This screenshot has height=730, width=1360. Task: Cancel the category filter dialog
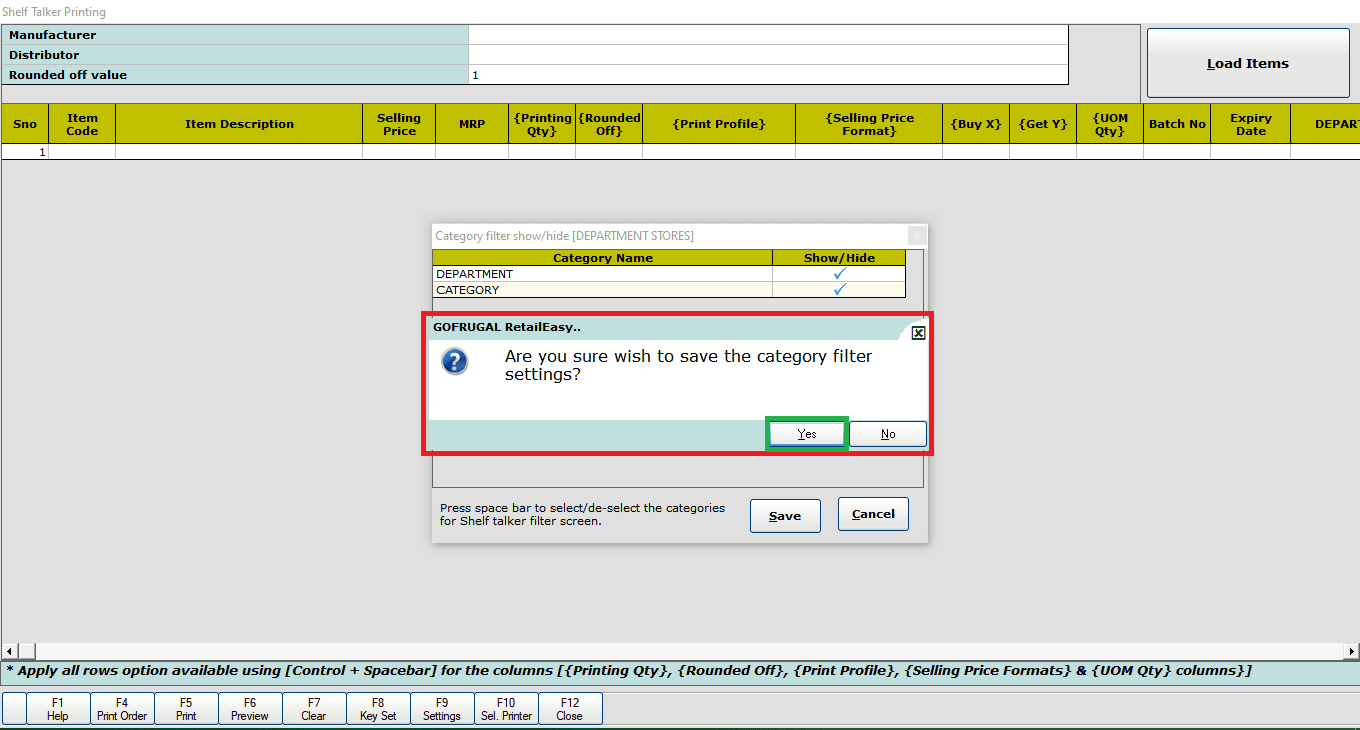[873, 514]
